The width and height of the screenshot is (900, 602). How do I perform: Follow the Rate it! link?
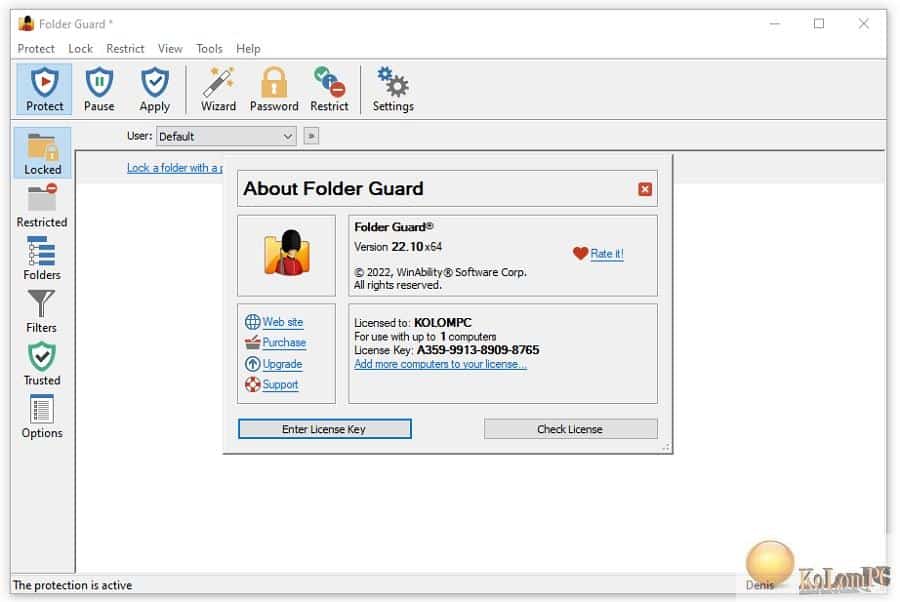tap(607, 254)
